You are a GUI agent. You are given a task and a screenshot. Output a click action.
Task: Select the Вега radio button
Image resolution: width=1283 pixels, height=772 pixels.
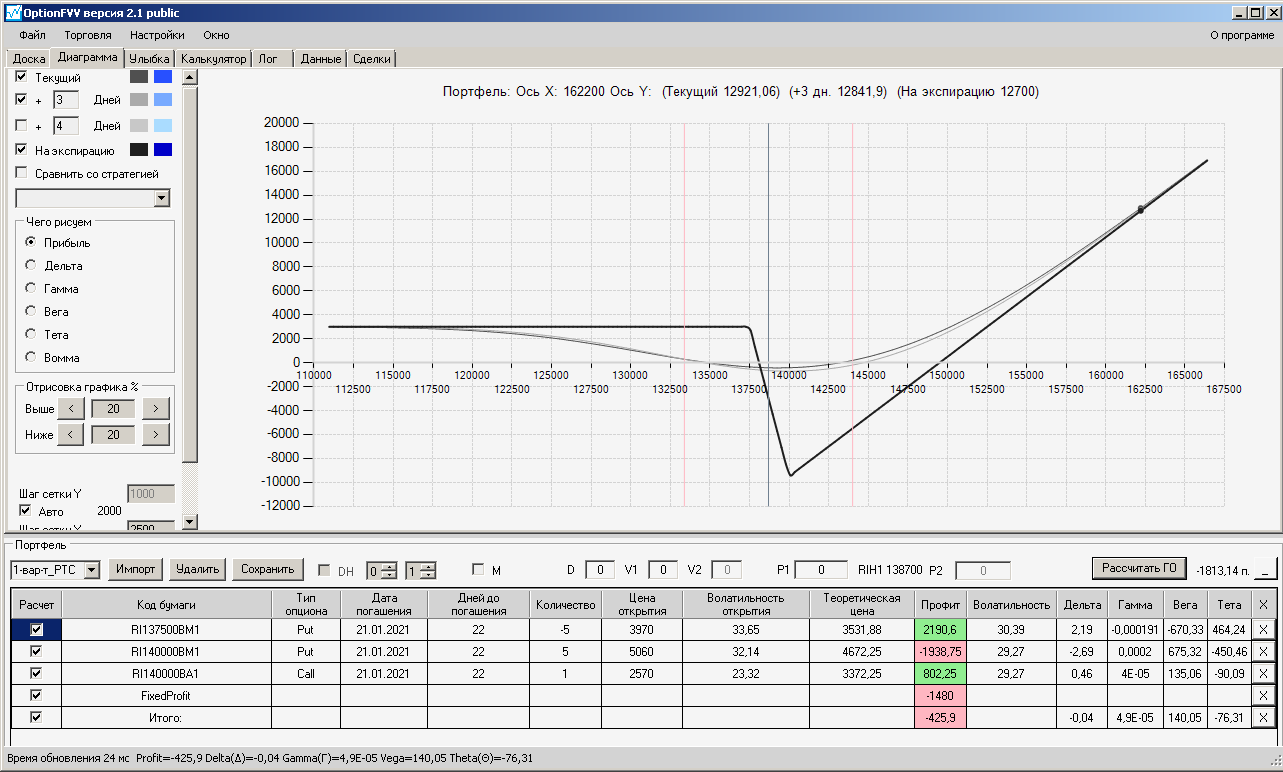(x=31, y=312)
